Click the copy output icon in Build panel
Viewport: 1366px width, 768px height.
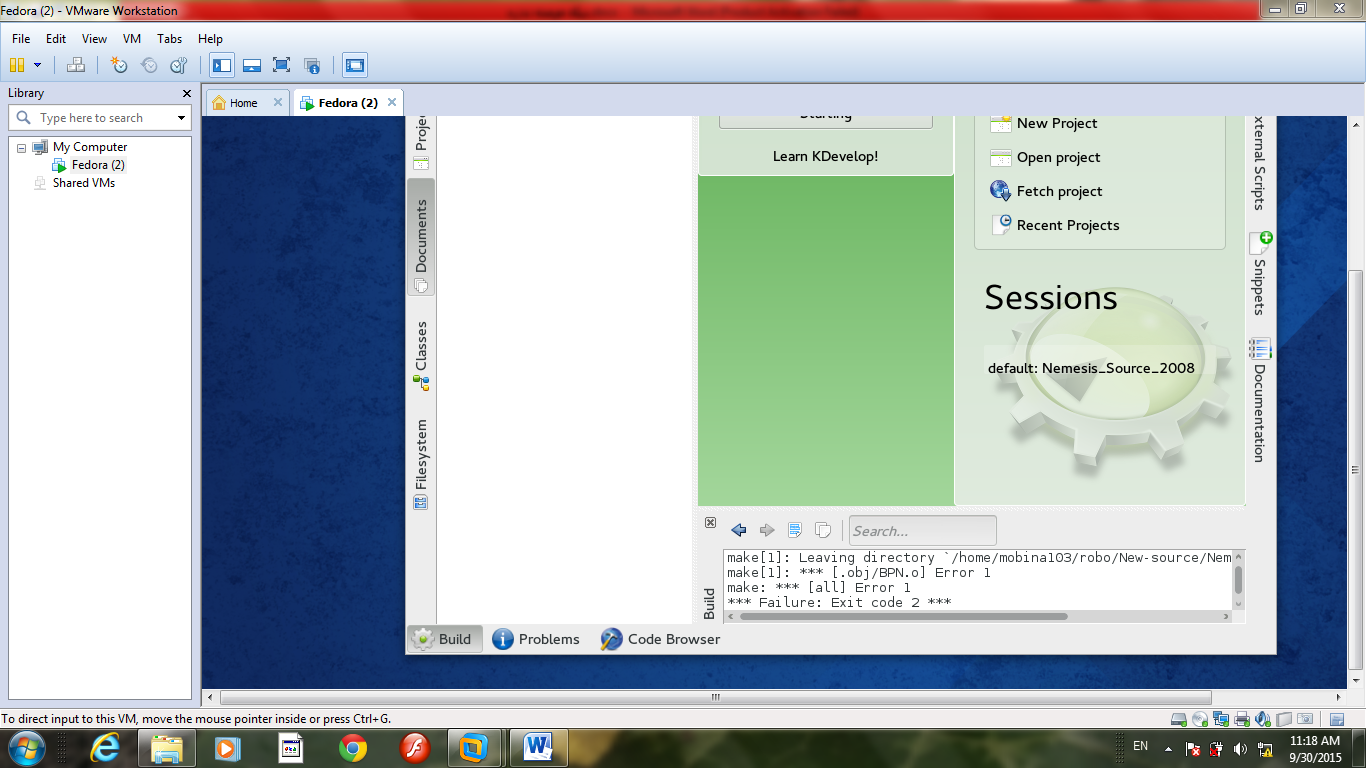823,530
